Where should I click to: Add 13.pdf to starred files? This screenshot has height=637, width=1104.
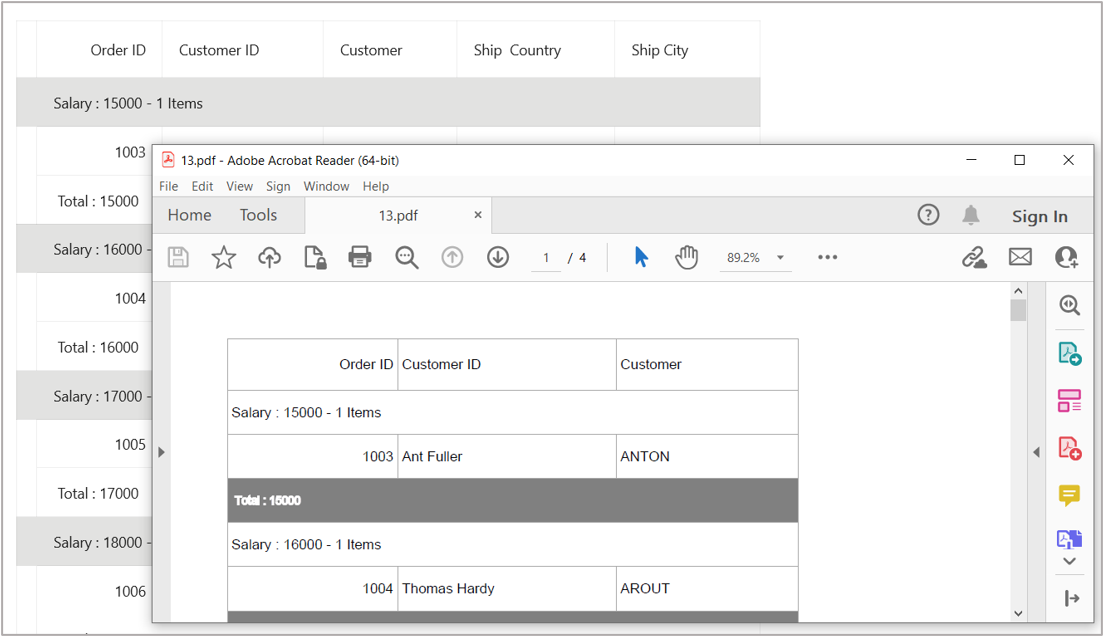[x=224, y=257]
